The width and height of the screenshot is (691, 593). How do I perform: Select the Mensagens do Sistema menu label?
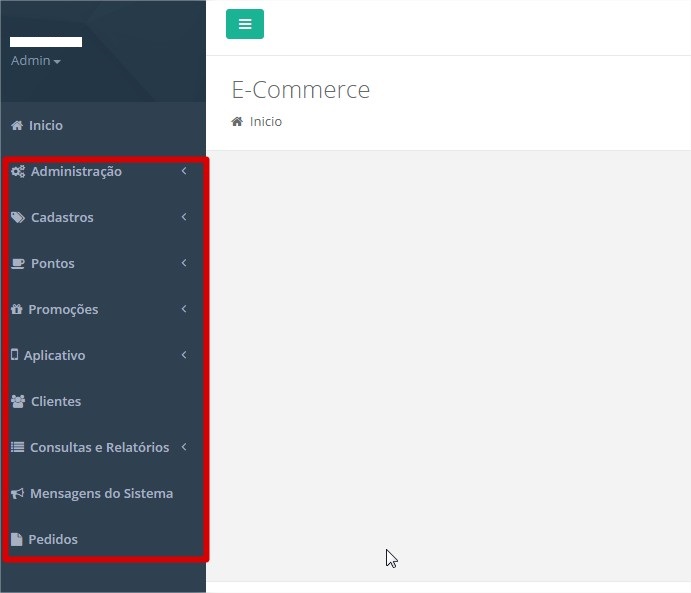(101, 494)
